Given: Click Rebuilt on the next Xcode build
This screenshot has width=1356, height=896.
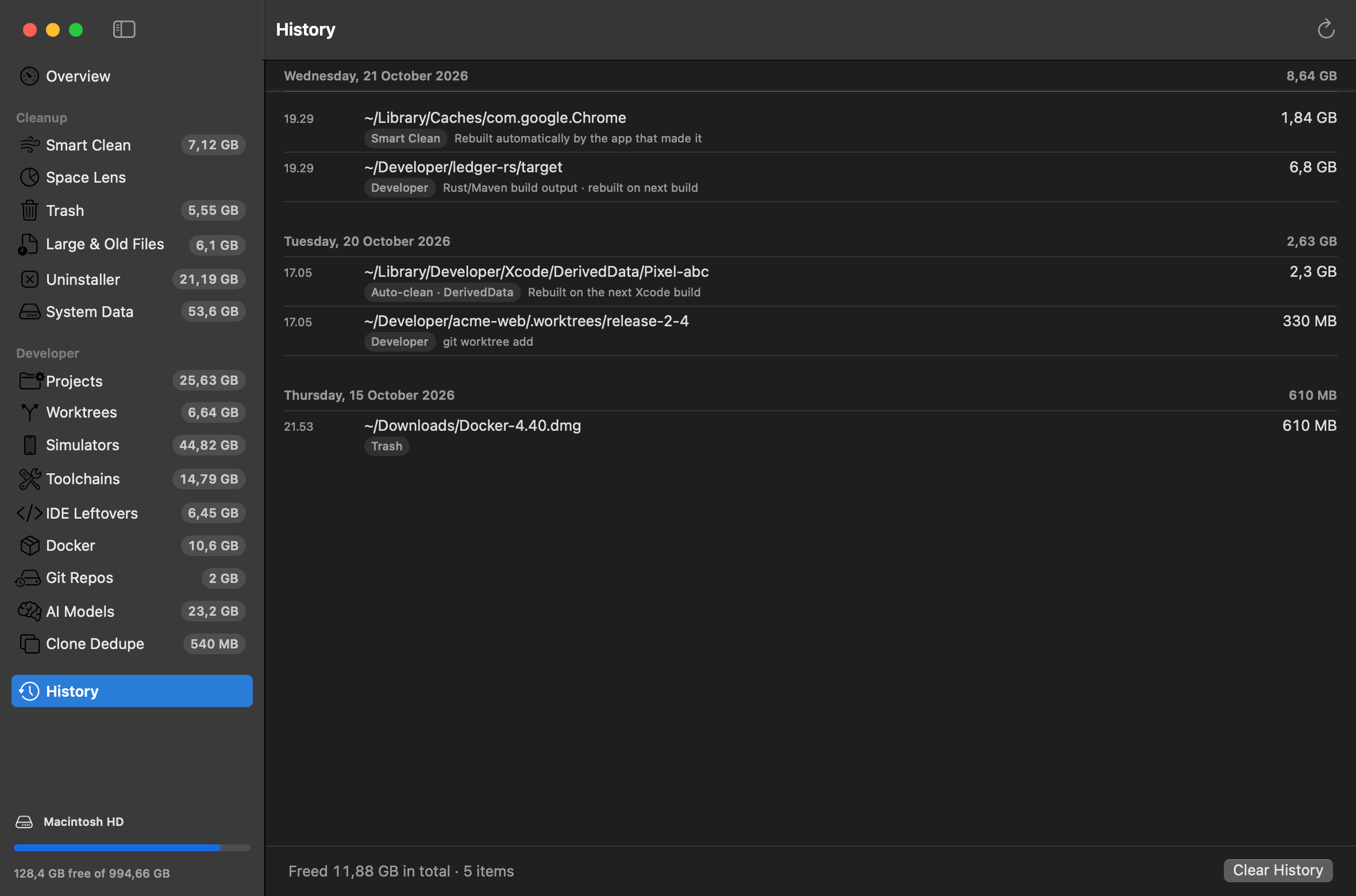Looking at the screenshot, I should [x=614, y=292].
